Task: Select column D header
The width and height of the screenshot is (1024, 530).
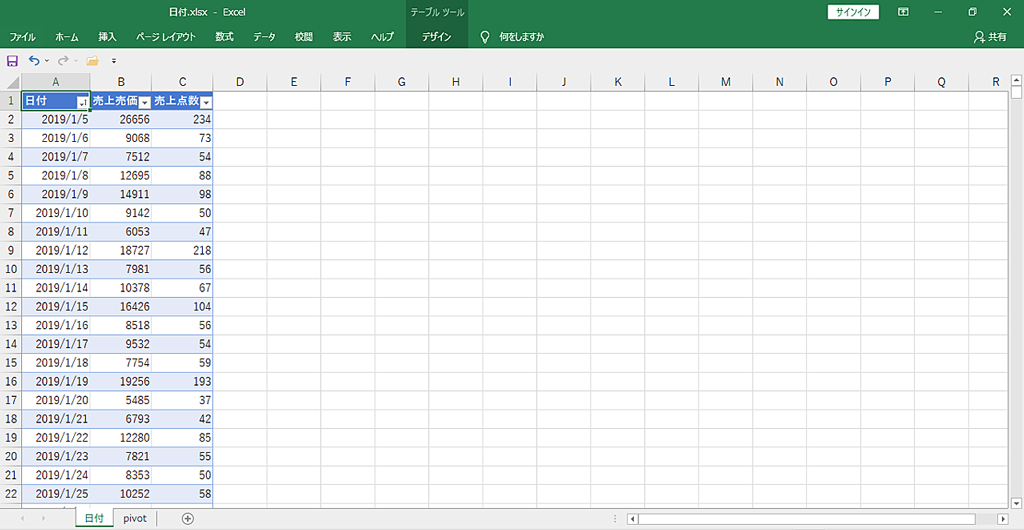Action: coord(240,82)
